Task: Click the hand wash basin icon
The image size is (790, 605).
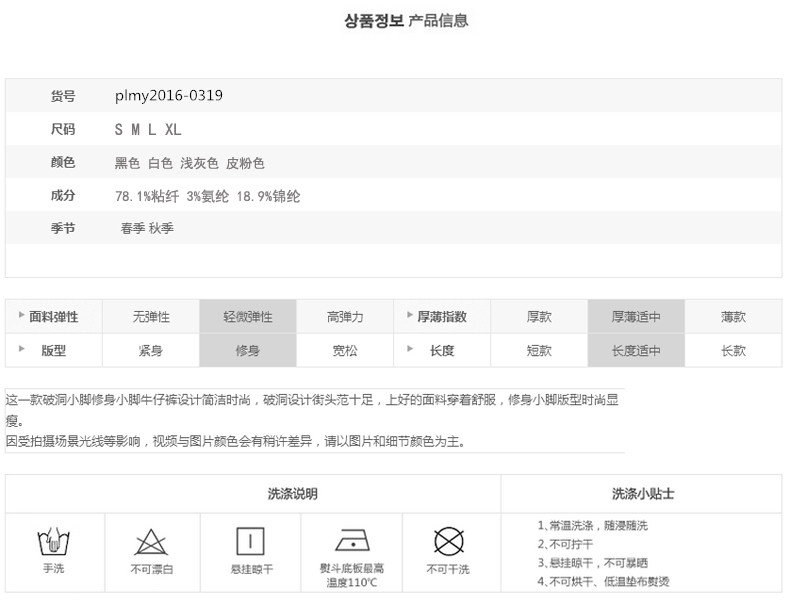Action: pos(53,542)
